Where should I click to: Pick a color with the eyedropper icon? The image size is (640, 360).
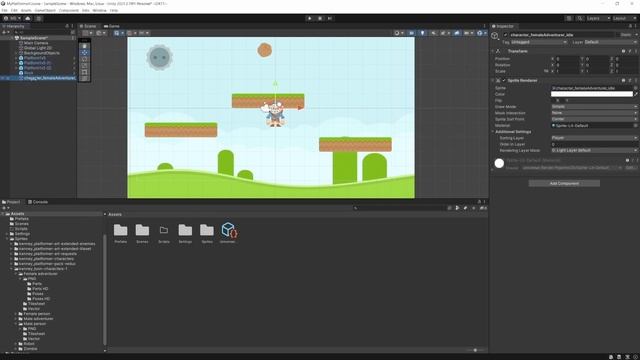pos(636,94)
